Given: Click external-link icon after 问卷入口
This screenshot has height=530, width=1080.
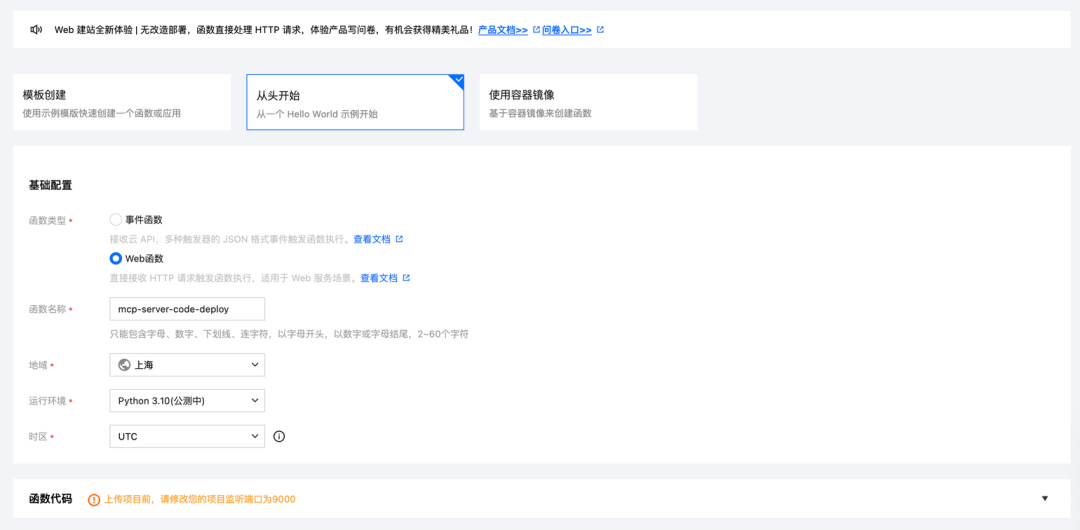Looking at the screenshot, I should pyautogui.click(x=600, y=30).
